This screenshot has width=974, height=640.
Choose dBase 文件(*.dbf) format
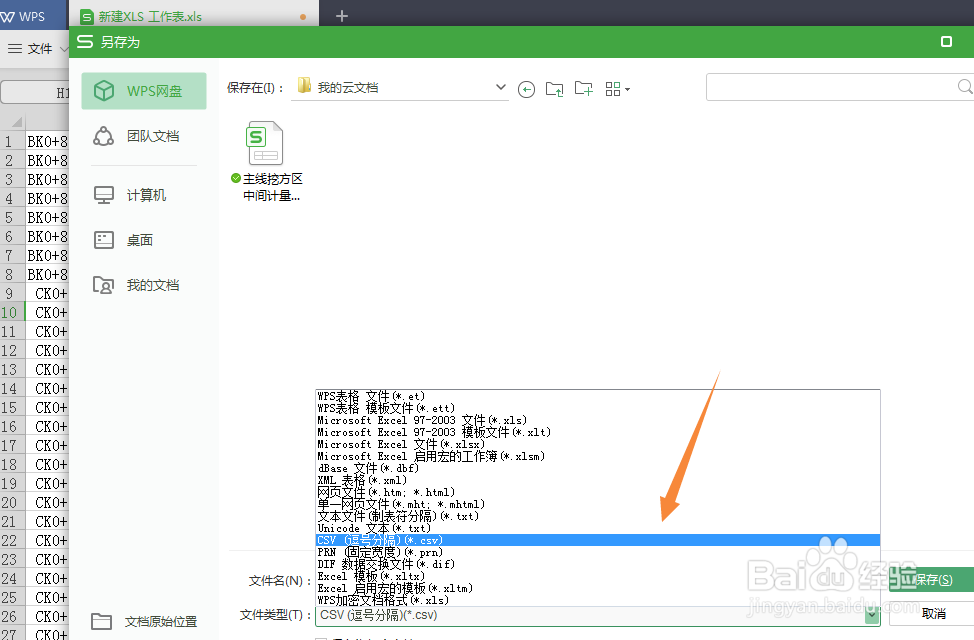[598, 469]
